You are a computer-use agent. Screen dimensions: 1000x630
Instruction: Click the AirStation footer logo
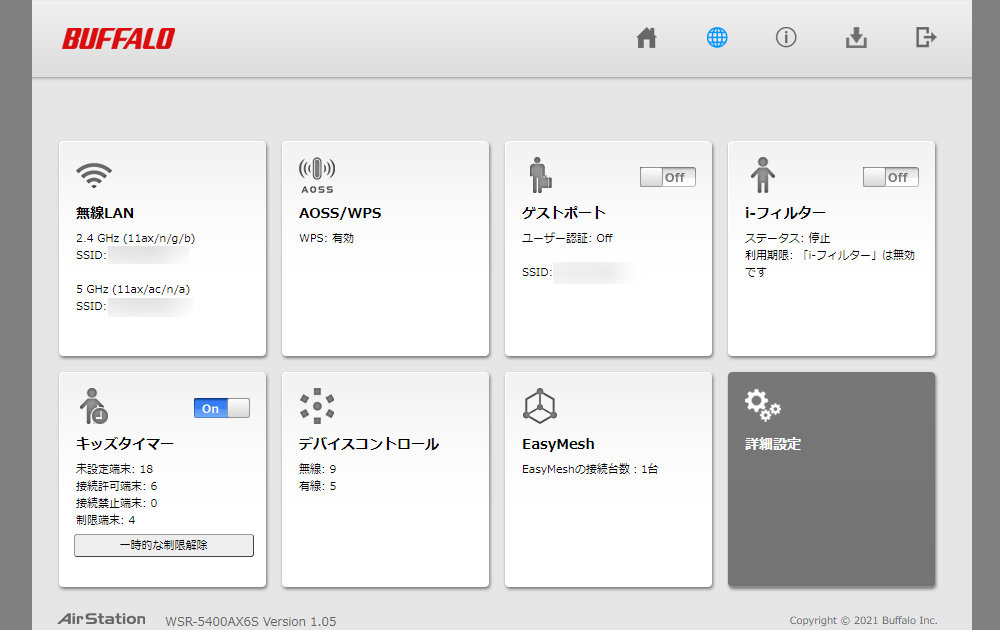point(101,619)
